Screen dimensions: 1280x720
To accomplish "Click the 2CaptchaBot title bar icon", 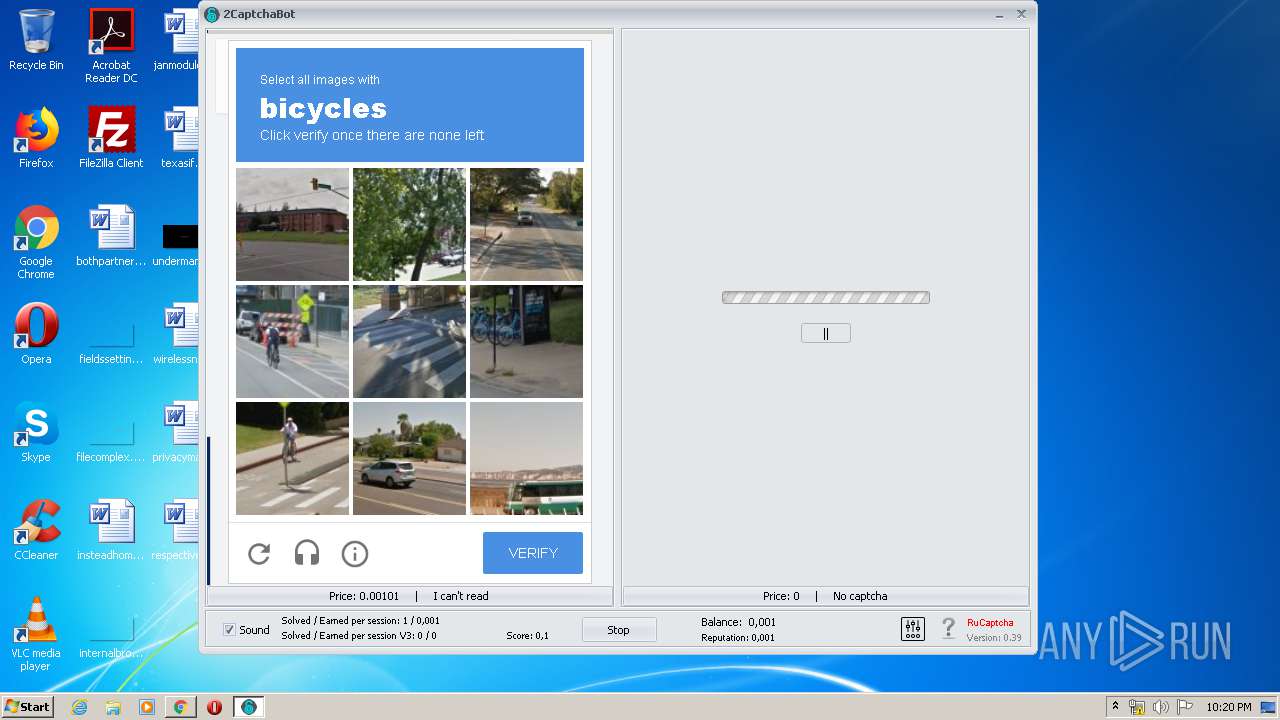I will pyautogui.click(x=212, y=14).
